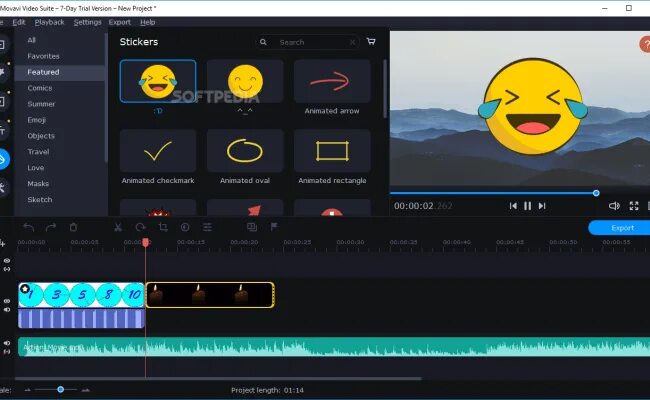Toggle link on the overlay track
The height and width of the screenshot is (400, 650).
(7, 269)
